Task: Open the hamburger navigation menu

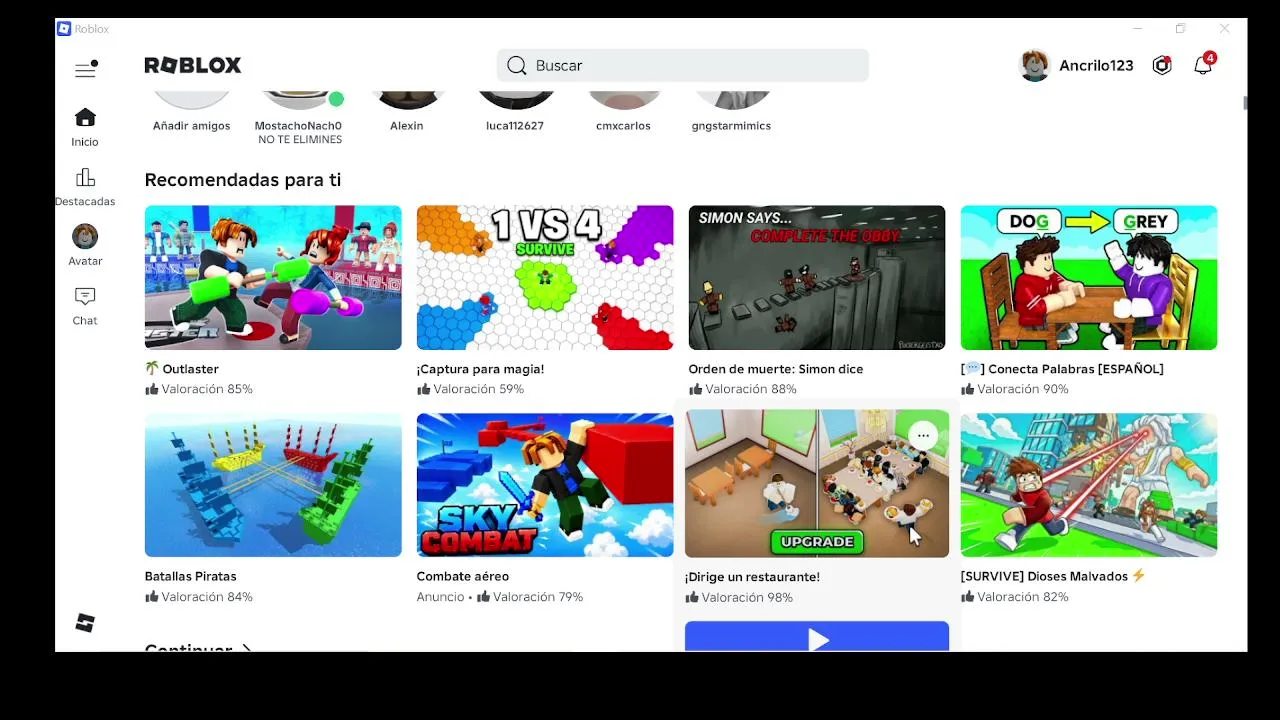Action: pos(85,69)
